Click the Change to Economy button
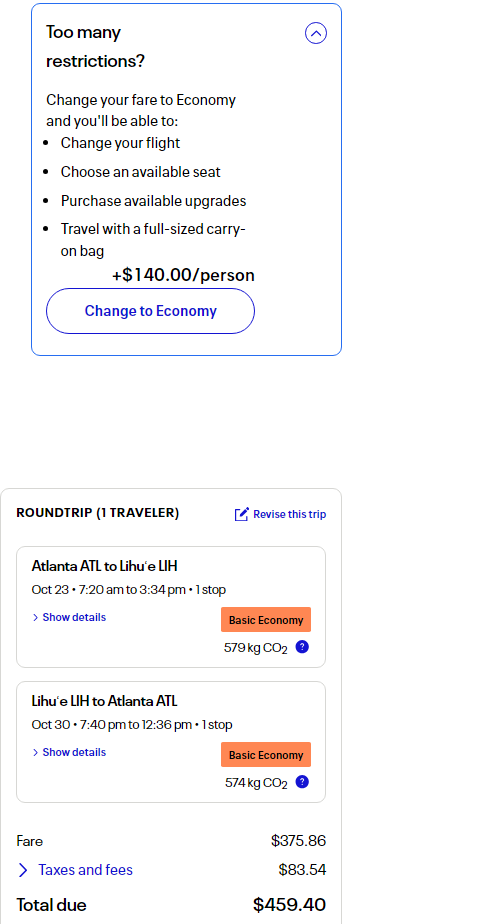Image resolution: width=500 pixels, height=924 pixels. pyautogui.click(x=150, y=311)
